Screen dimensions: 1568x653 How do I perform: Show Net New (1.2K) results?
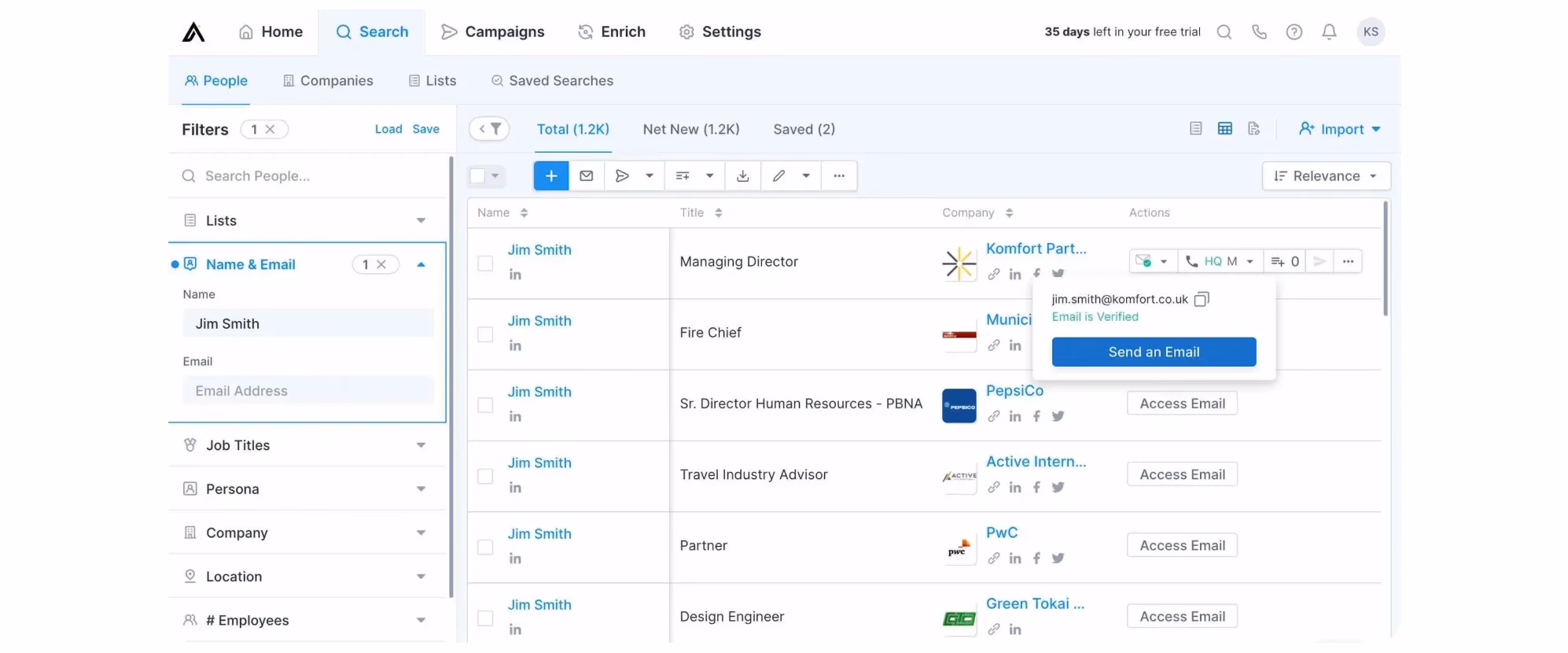point(691,129)
